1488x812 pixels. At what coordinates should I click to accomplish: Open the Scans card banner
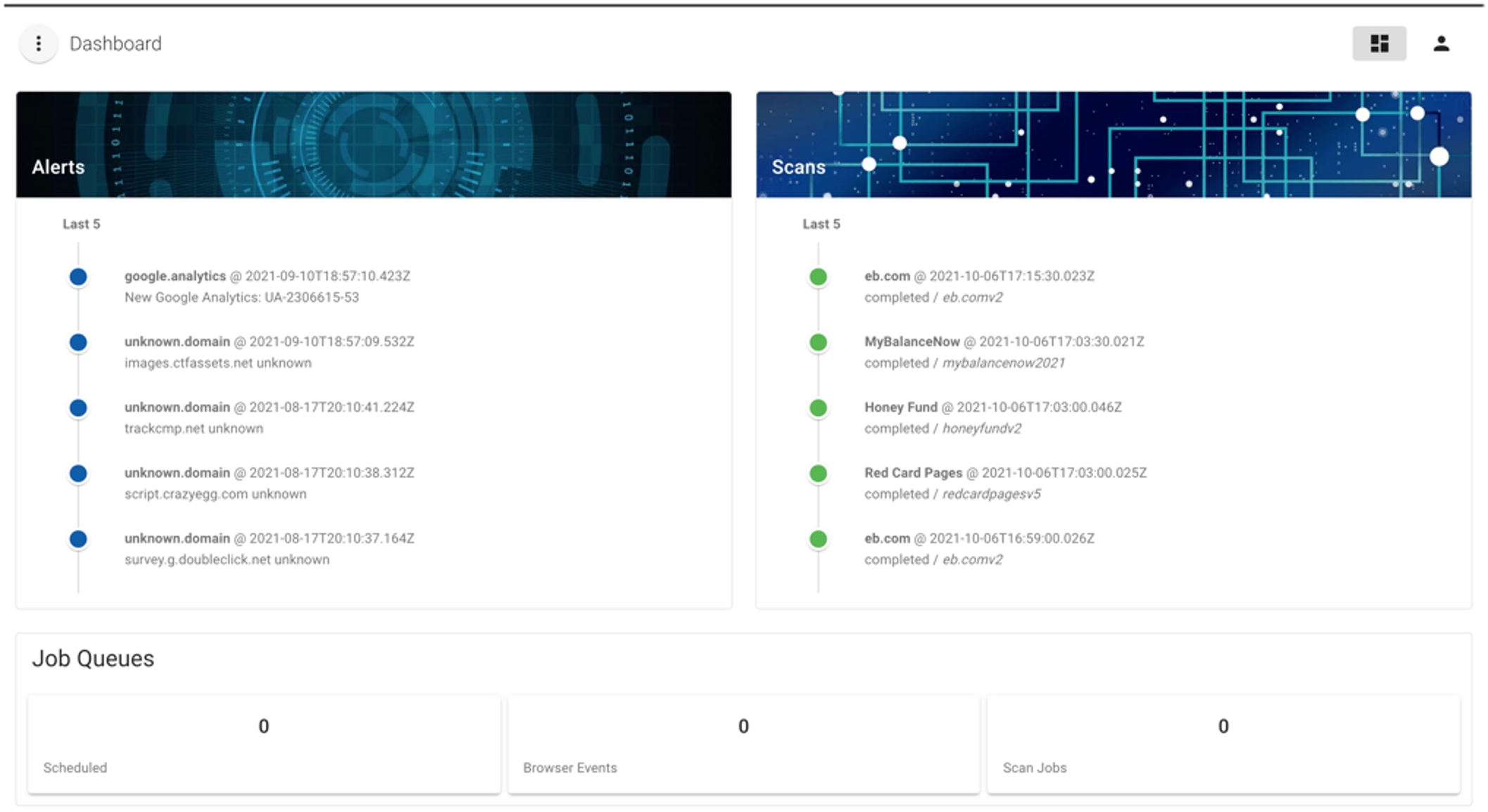pyautogui.click(x=1114, y=144)
